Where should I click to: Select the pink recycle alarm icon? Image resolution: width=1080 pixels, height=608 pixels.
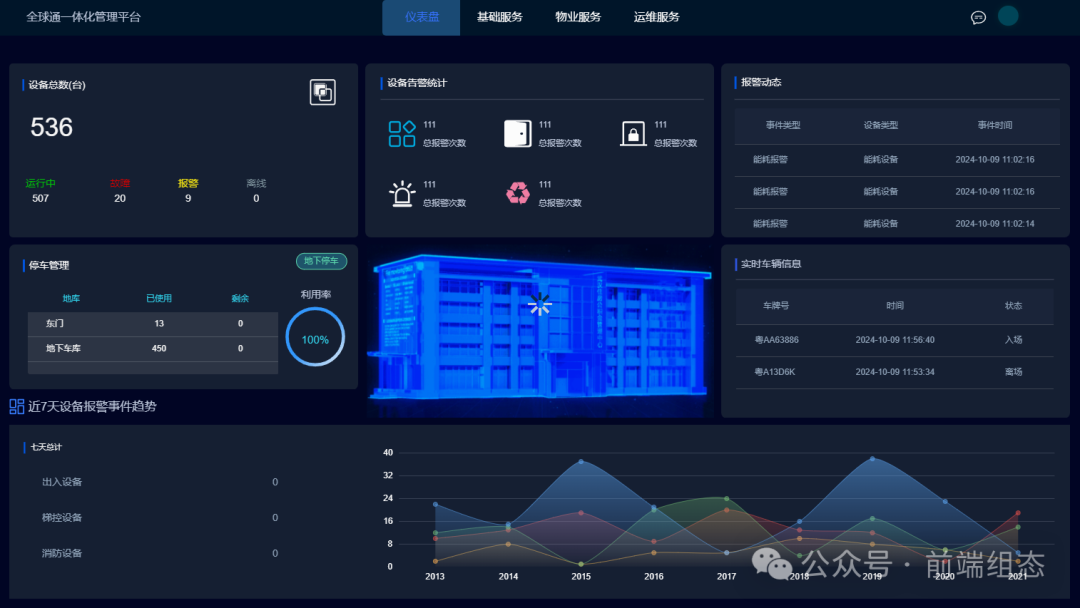pyautogui.click(x=517, y=193)
